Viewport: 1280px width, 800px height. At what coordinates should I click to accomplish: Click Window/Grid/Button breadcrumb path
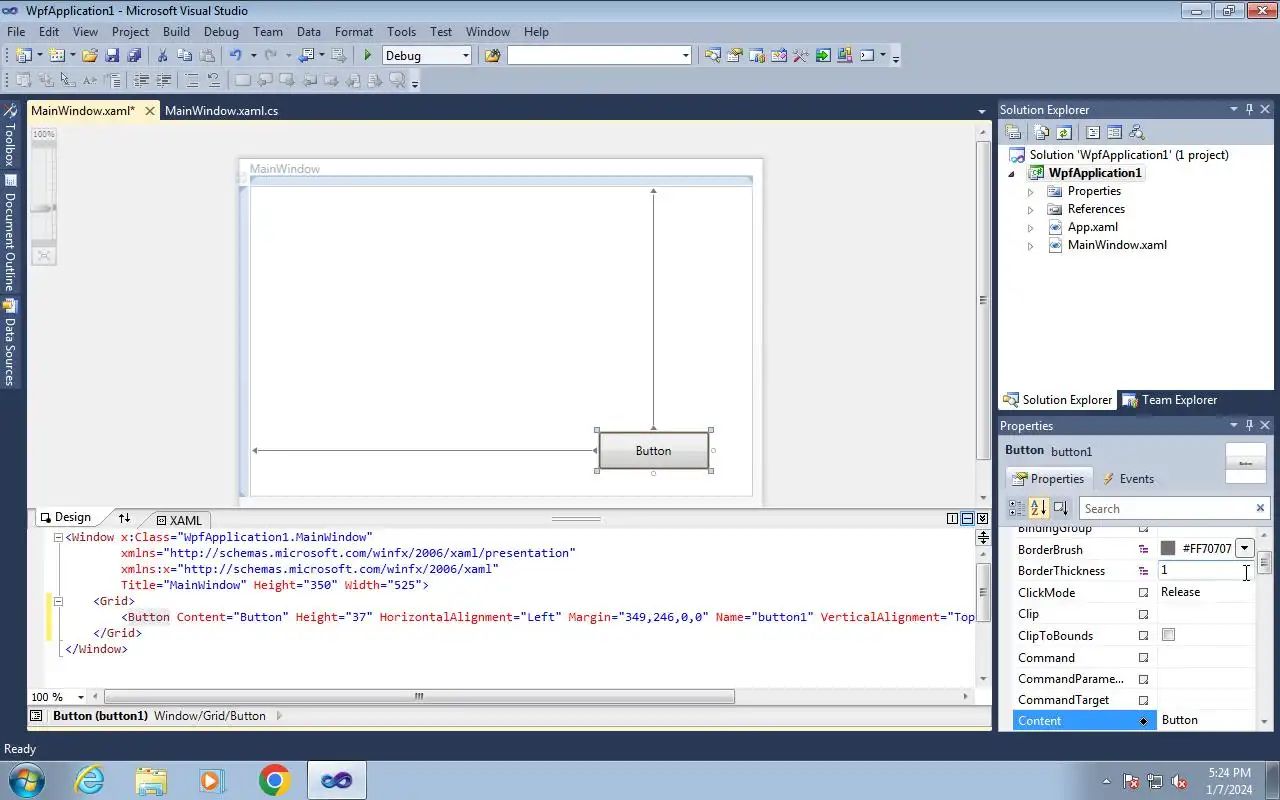tap(210, 716)
